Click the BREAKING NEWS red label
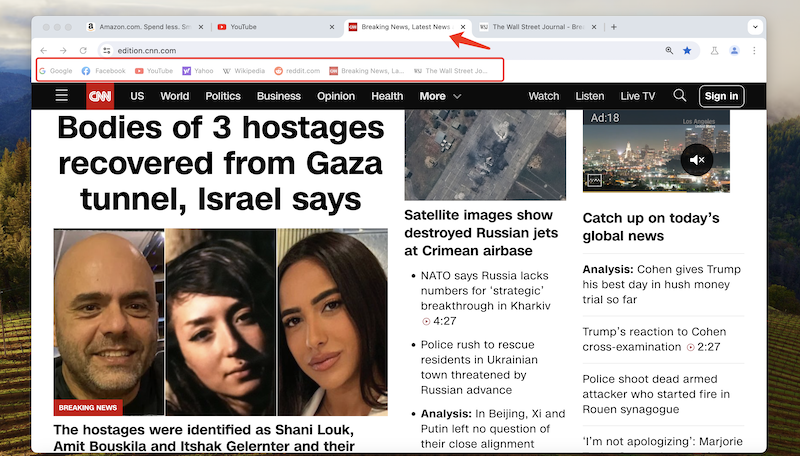Image resolution: width=800 pixels, height=456 pixels. point(88,408)
